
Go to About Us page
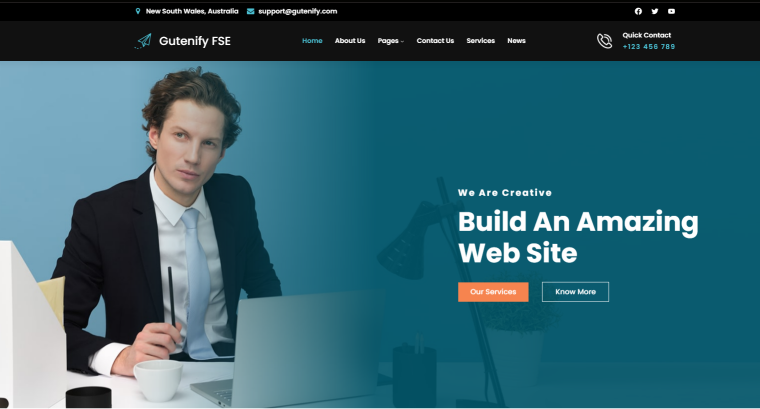click(350, 41)
